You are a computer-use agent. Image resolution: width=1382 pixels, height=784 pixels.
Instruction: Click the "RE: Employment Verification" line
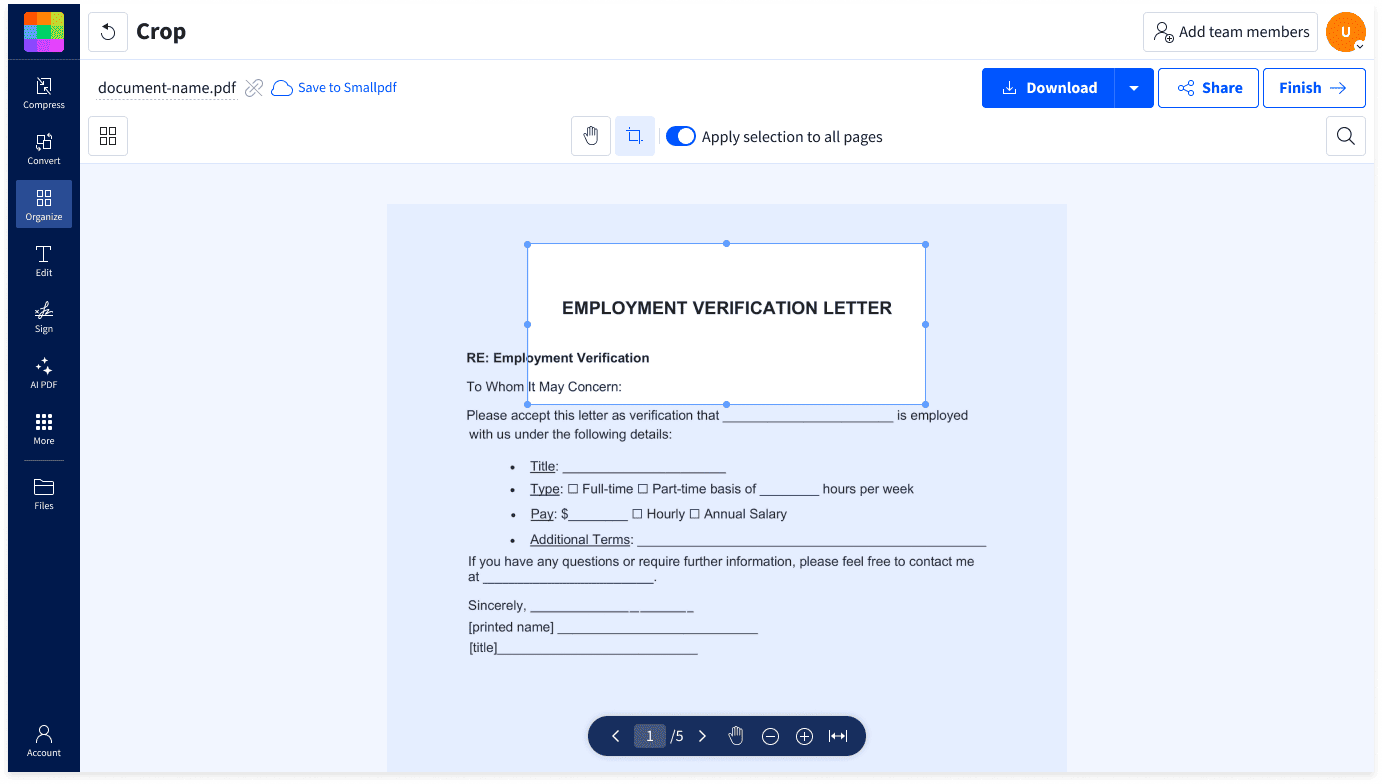pos(558,358)
